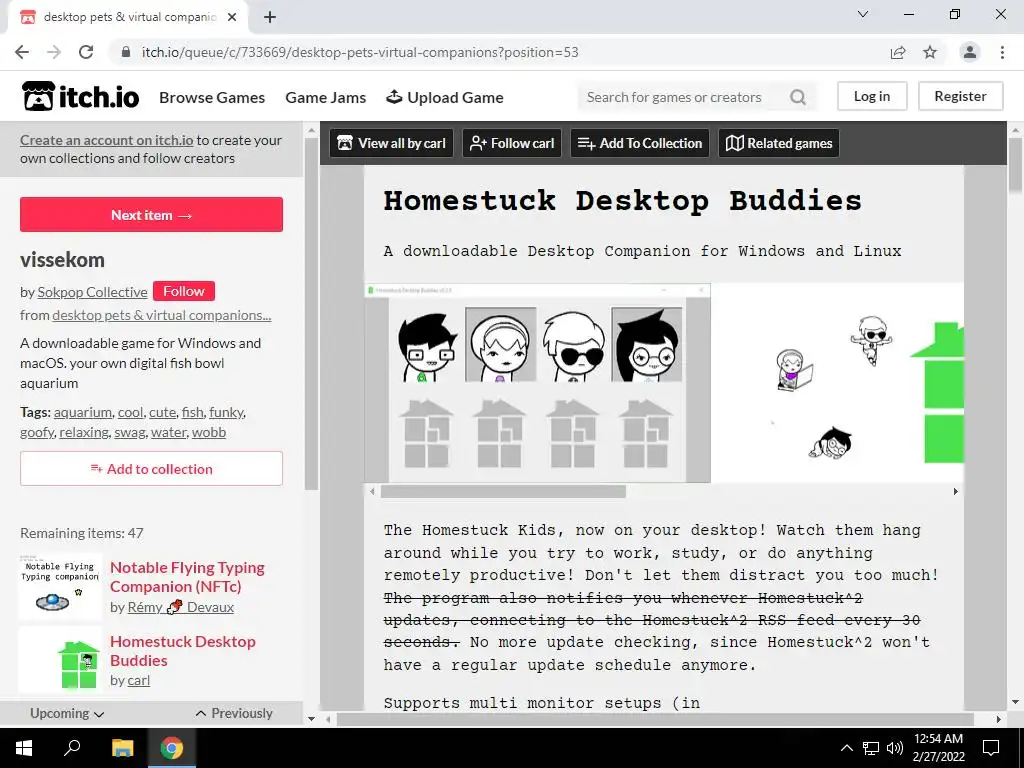Click screenshot gallery horizontal scrollbar thumb
Image resolution: width=1024 pixels, height=768 pixels.
[x=503, y=491]
